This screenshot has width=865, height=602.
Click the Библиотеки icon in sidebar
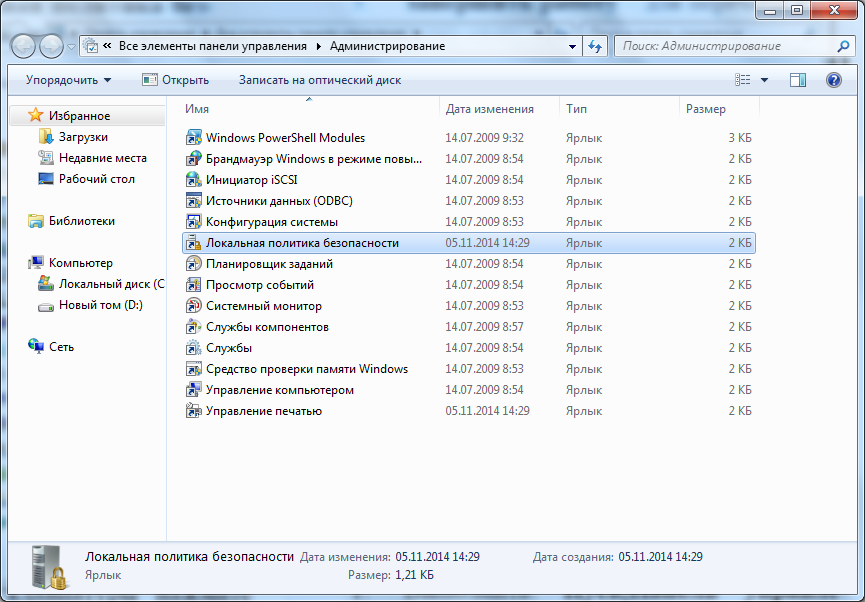coord(36,221)
